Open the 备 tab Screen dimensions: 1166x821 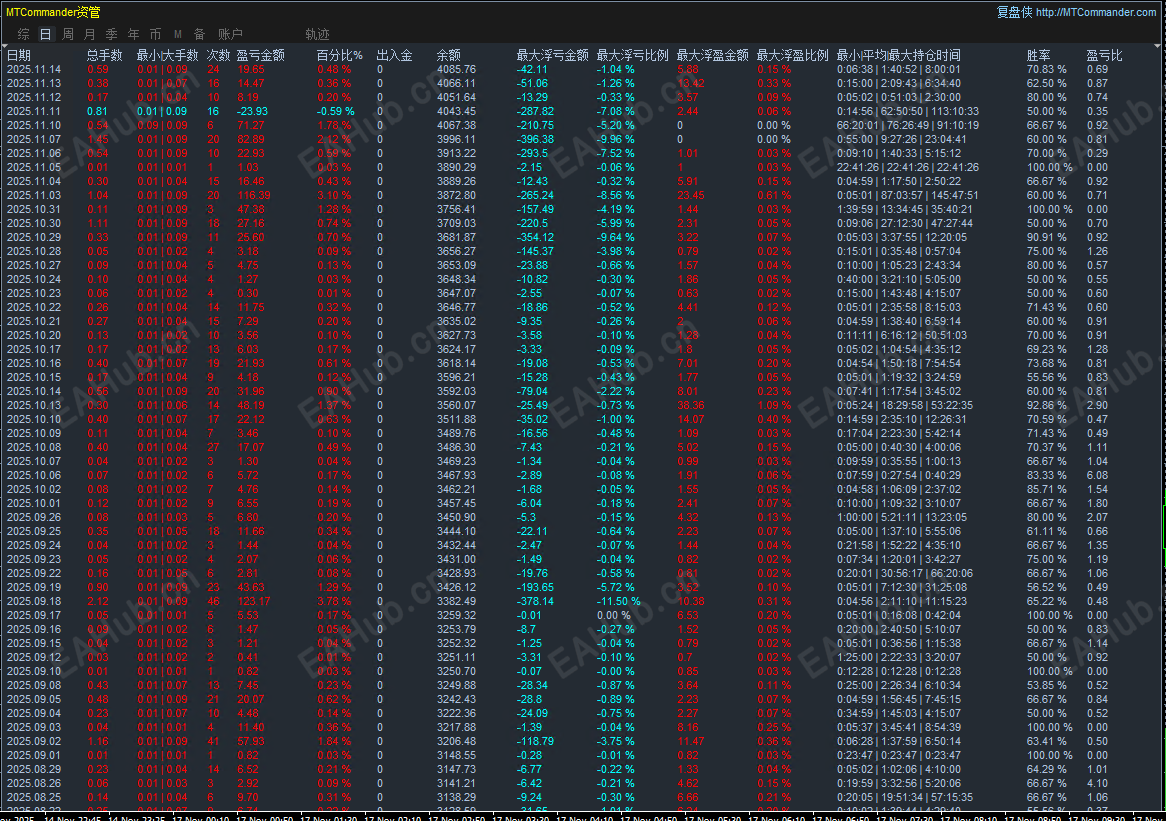click(x=199, y=34)
